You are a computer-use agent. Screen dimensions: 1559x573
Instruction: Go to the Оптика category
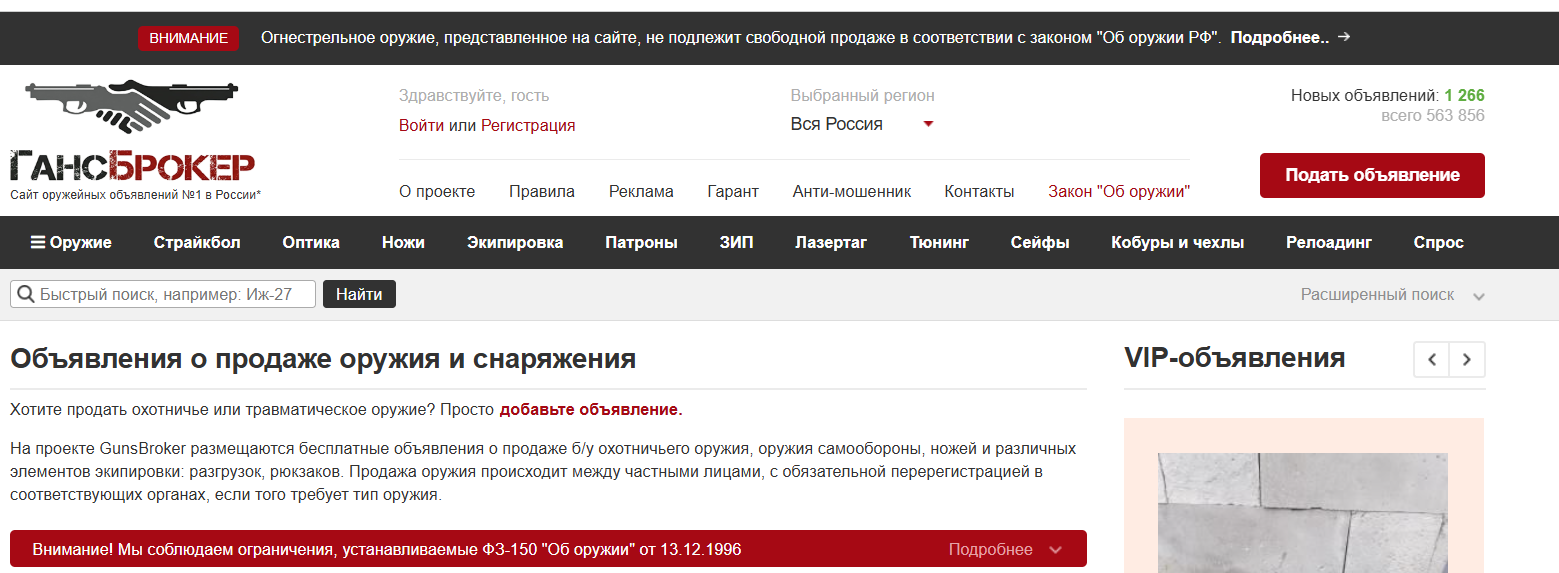pyautogui.click(x=311, y=242)
